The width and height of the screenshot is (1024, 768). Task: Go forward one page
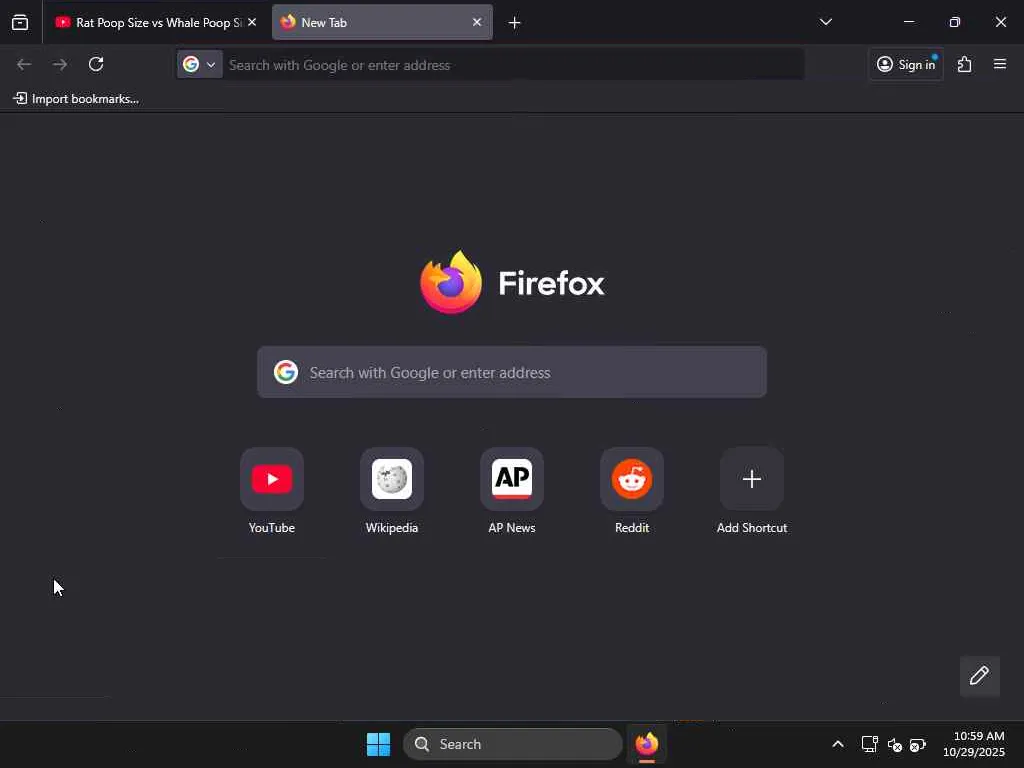click(60, 64)
